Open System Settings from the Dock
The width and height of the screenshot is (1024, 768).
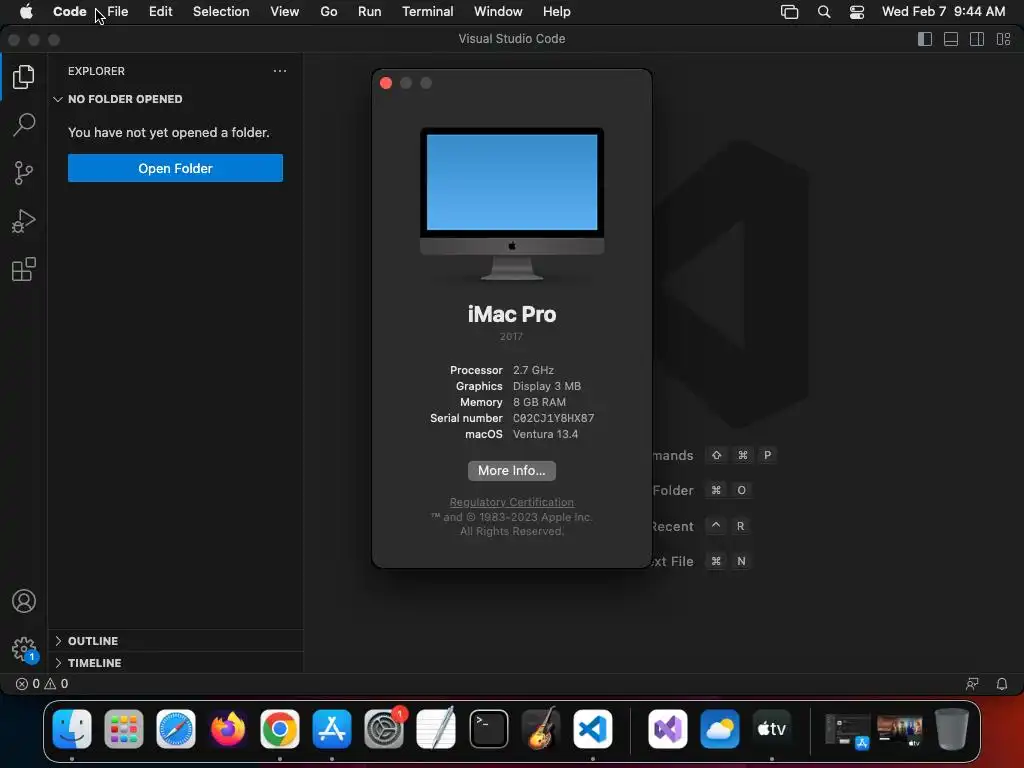click(384, 729)
